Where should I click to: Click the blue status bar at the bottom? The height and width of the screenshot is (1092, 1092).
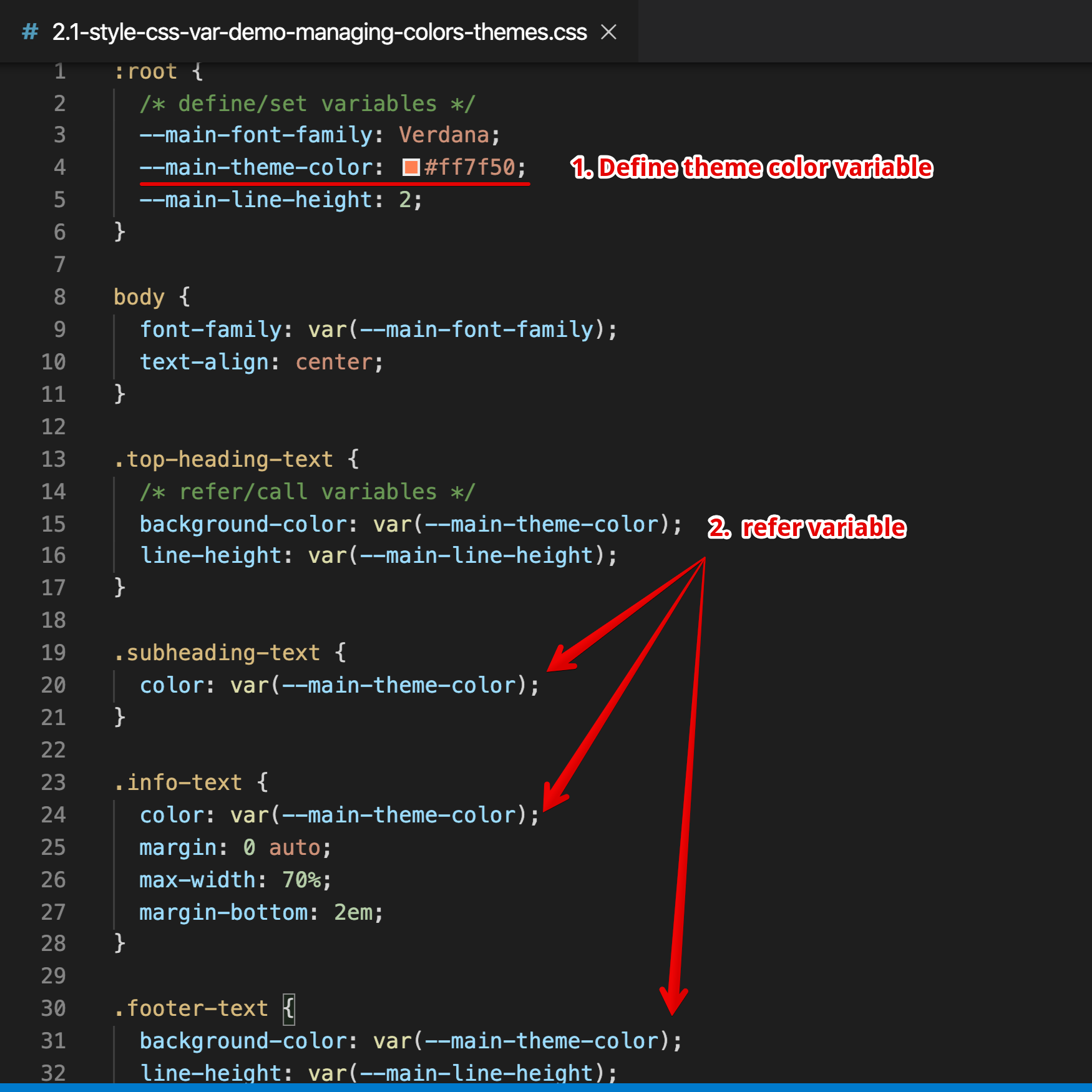(x=546, y=1088)
